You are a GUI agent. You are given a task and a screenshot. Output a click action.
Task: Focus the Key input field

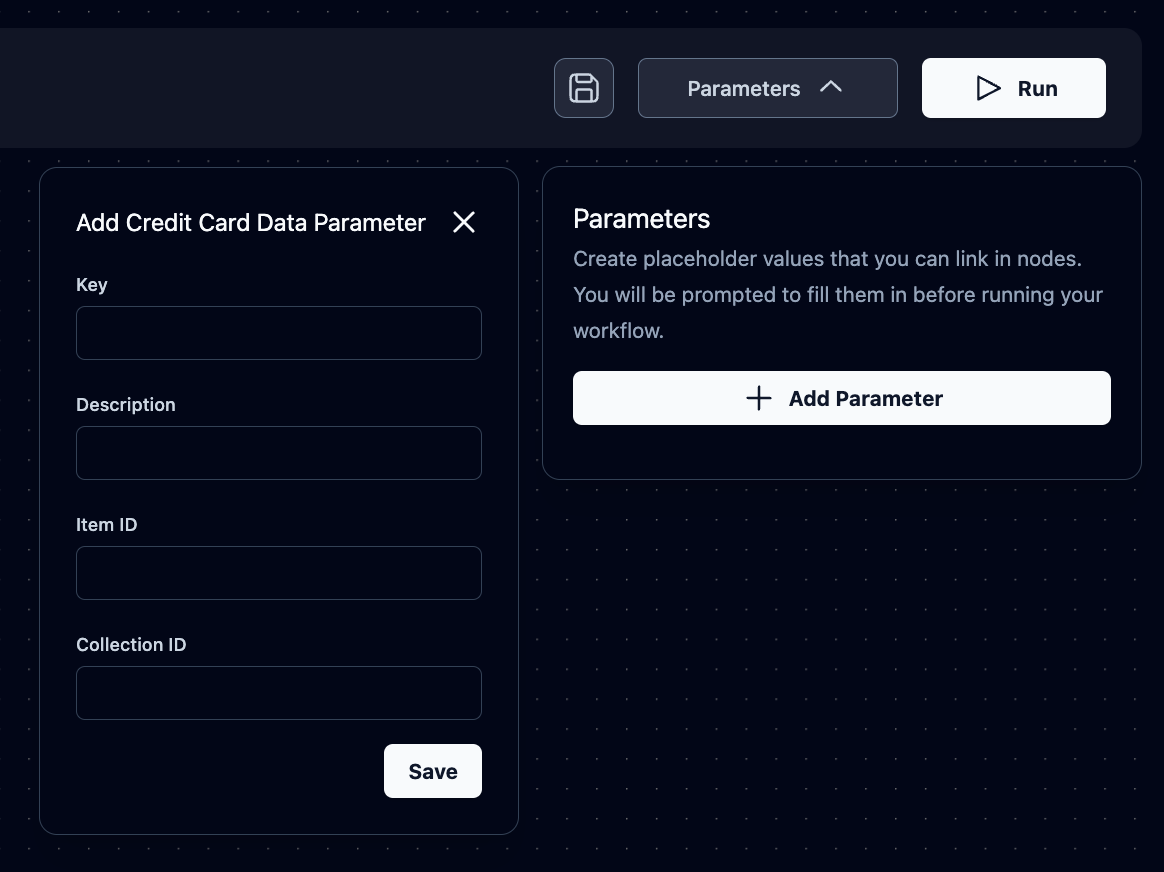click(279, 333)
